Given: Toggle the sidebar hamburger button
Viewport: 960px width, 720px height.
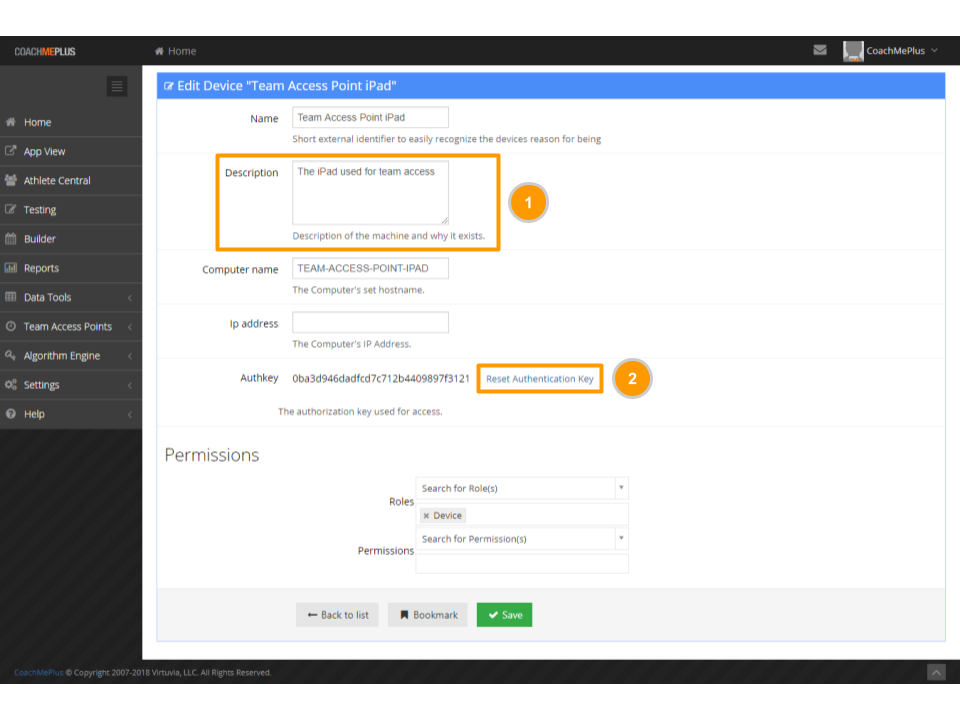Looking at the screenshot, I should pos(116,86).
